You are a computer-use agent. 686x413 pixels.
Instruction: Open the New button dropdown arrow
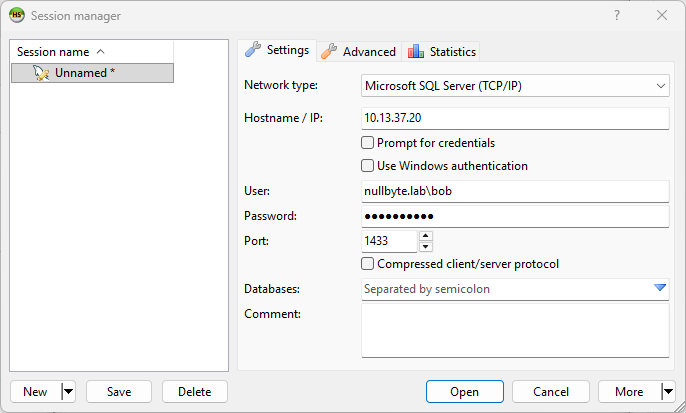(x=69, y=392)
